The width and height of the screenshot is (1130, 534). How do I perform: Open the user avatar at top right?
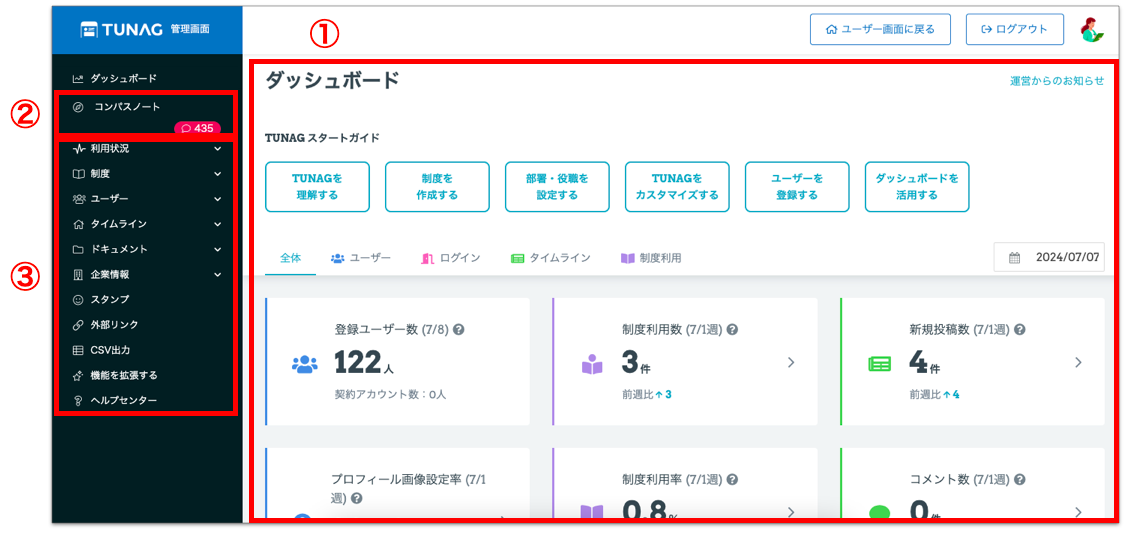pyautogui.click(x=1093, y=30)
